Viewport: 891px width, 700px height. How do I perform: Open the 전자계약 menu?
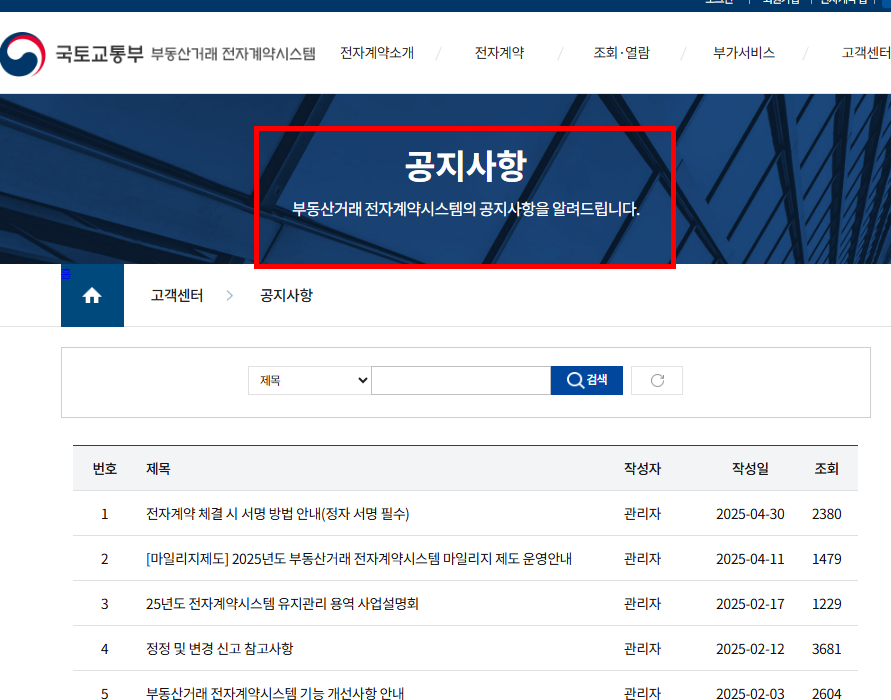(x=499, y=52)
